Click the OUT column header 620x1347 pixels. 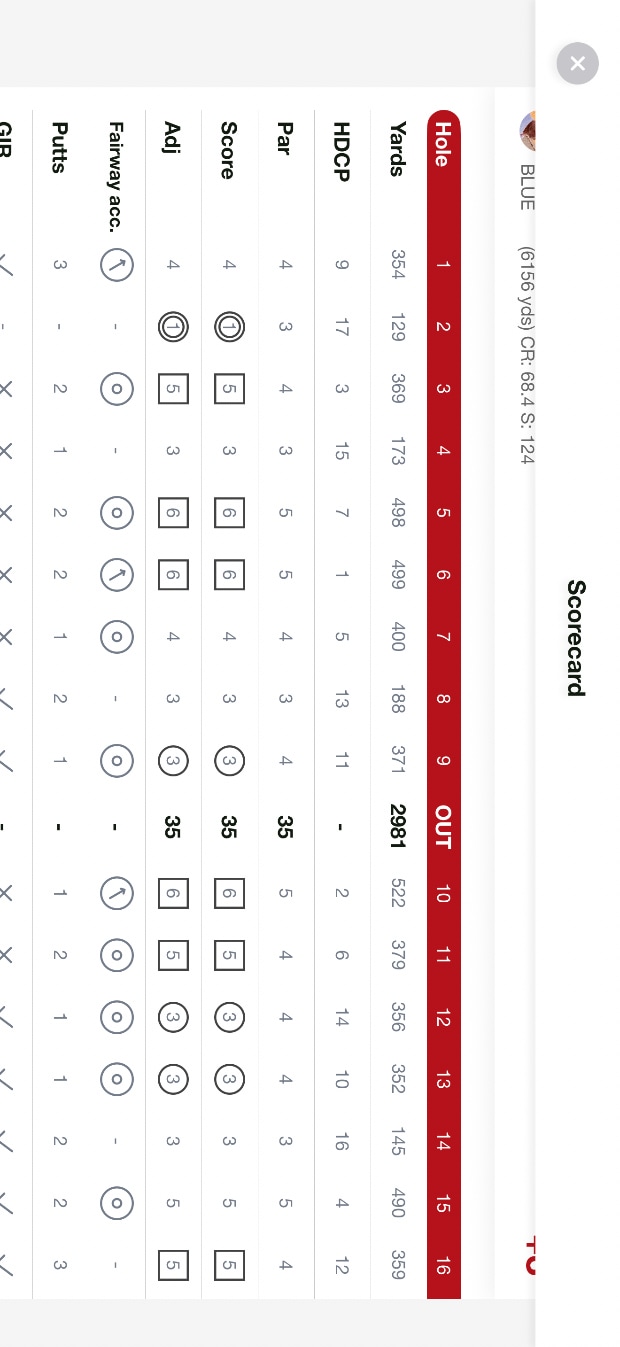[443, 826]
